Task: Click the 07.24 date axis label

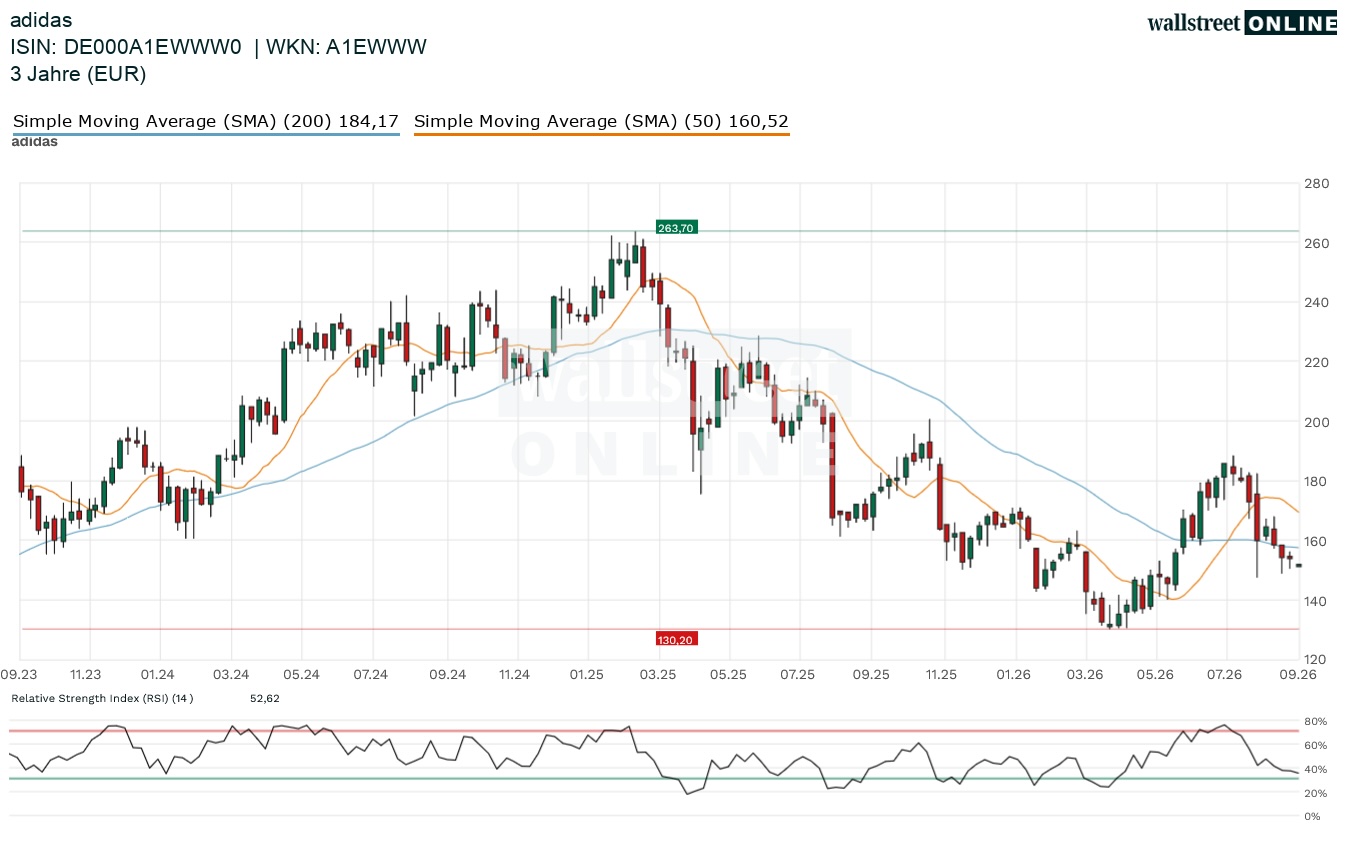Action: [371, 675]
